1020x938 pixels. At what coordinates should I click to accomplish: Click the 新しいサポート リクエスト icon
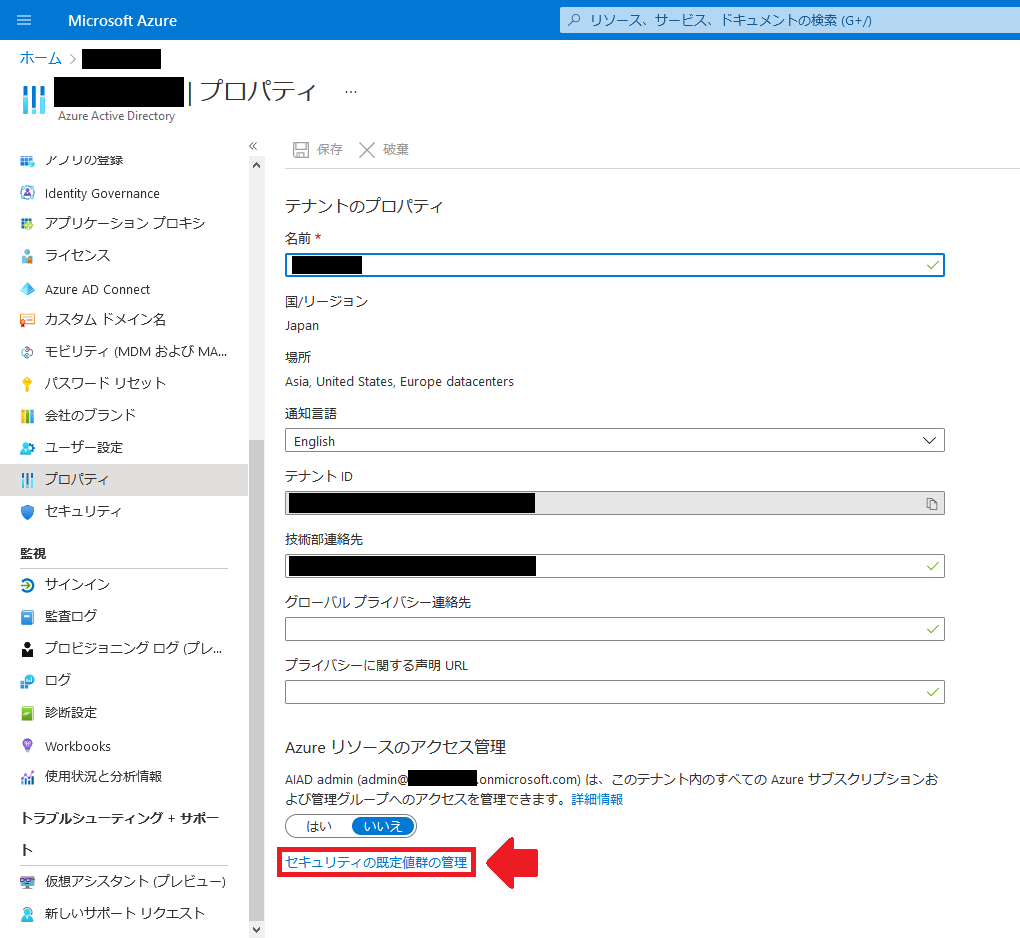point(27,914)
